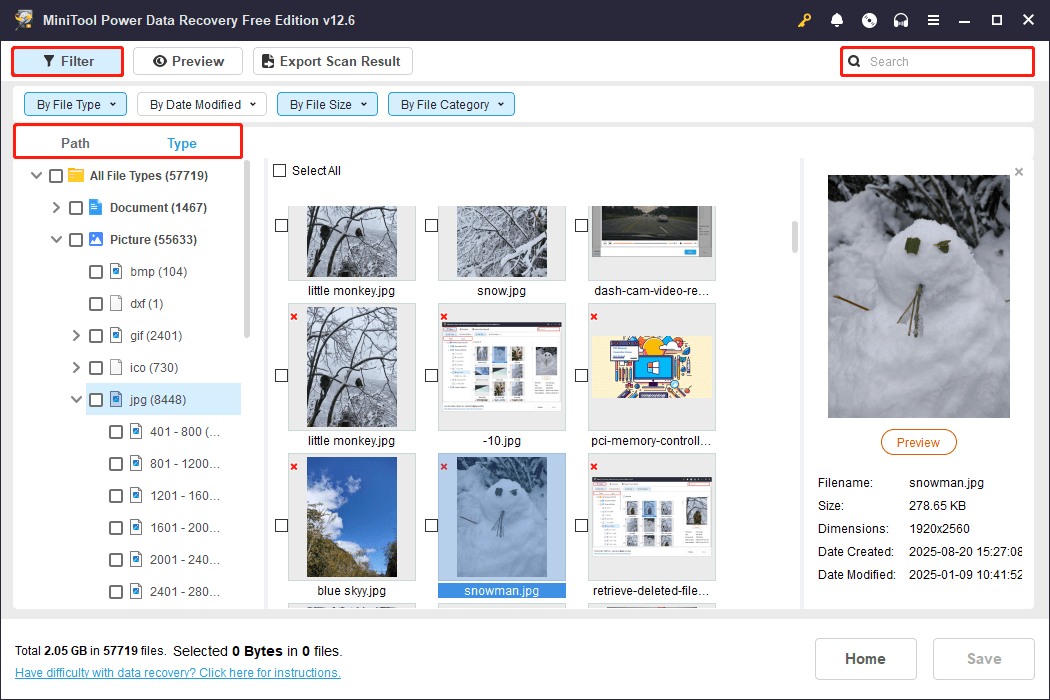This screenshot has height=700, width=1050.
Task: Check the Select All checkbox
Action: point(280,170)
